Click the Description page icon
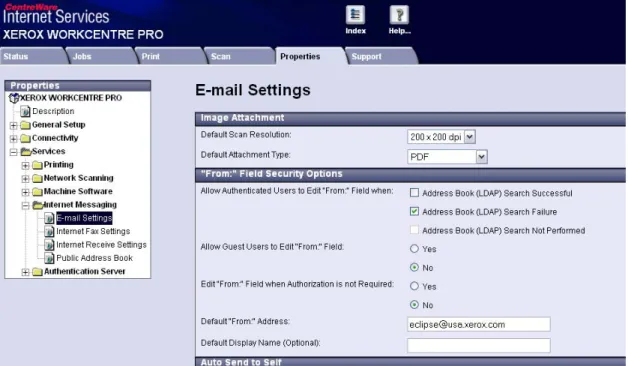Screen dimensions: 628x366 (25, 111)
